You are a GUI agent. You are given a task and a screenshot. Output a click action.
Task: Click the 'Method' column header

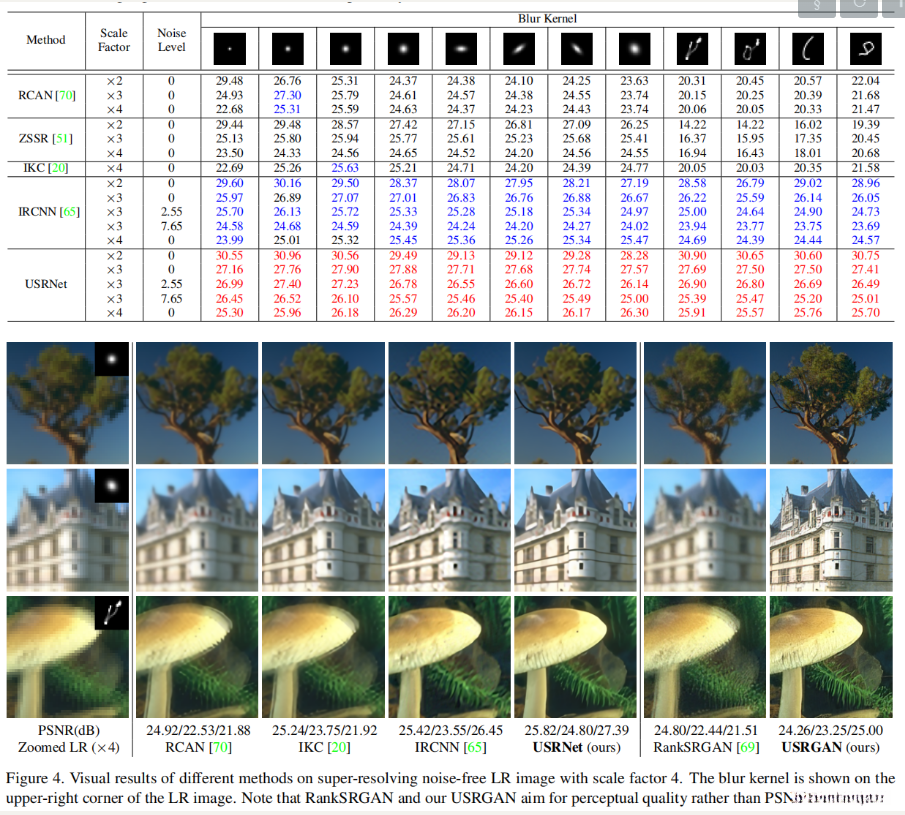coord(46,40)
